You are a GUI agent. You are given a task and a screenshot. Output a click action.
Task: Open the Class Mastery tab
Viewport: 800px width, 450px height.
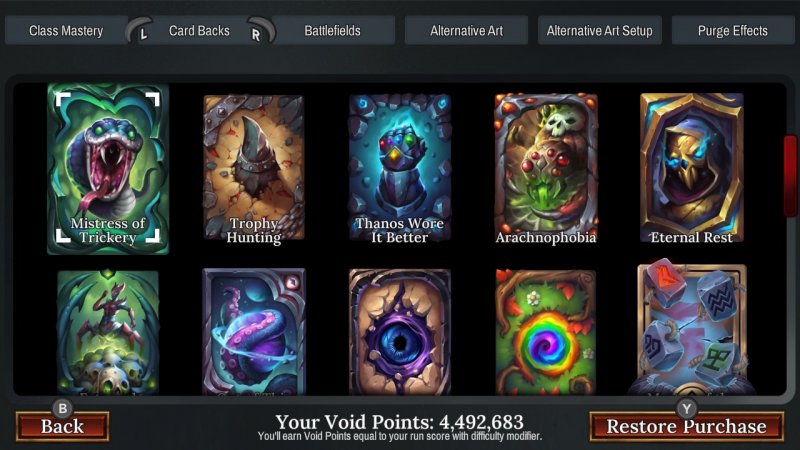(66, 31)
